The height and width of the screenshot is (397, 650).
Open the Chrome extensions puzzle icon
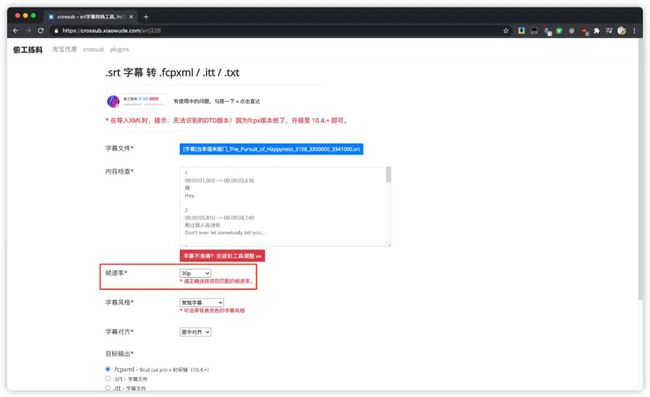pos(597,31)
